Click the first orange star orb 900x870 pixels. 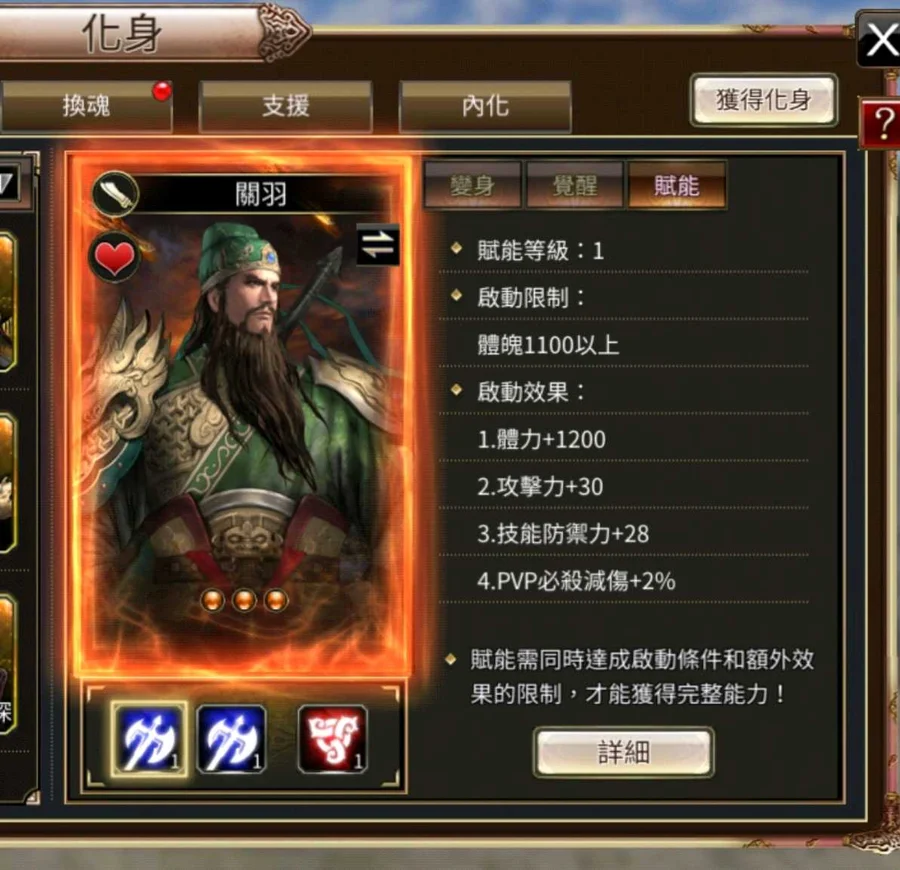coord(212,600)
